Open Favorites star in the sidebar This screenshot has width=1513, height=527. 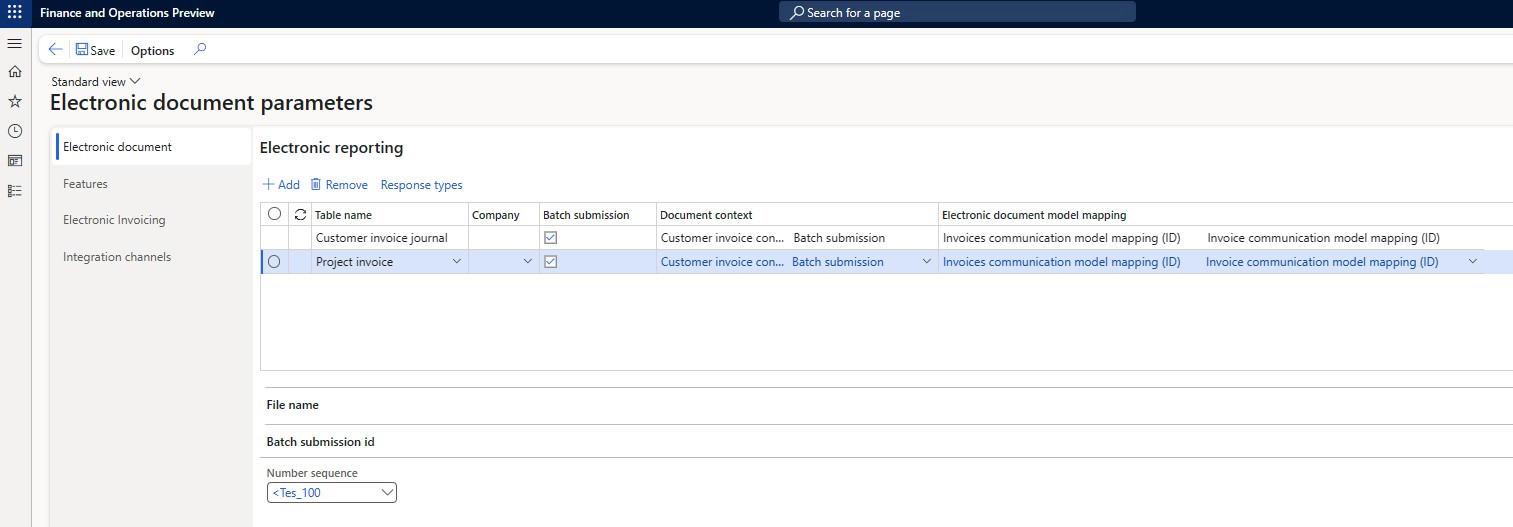(x=15, y=101)
